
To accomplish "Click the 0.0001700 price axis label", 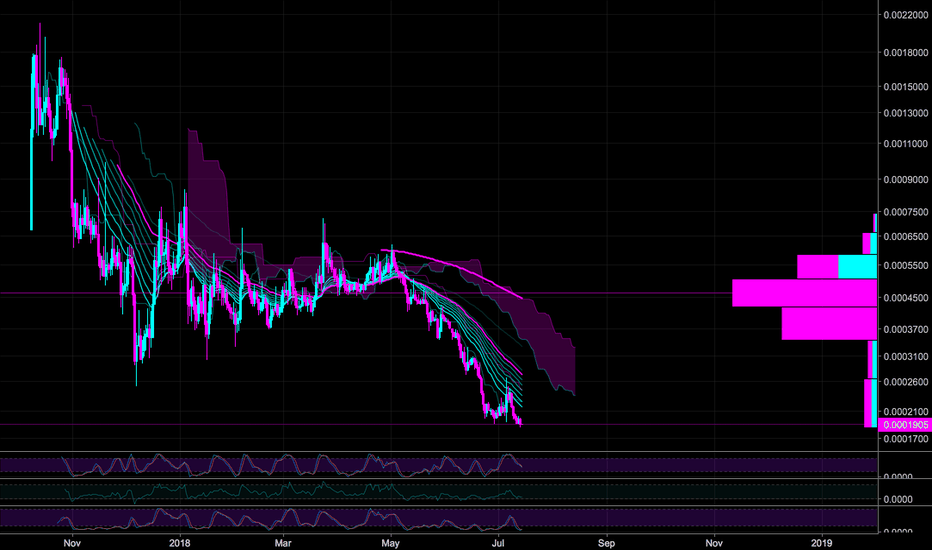I will 906,439.
